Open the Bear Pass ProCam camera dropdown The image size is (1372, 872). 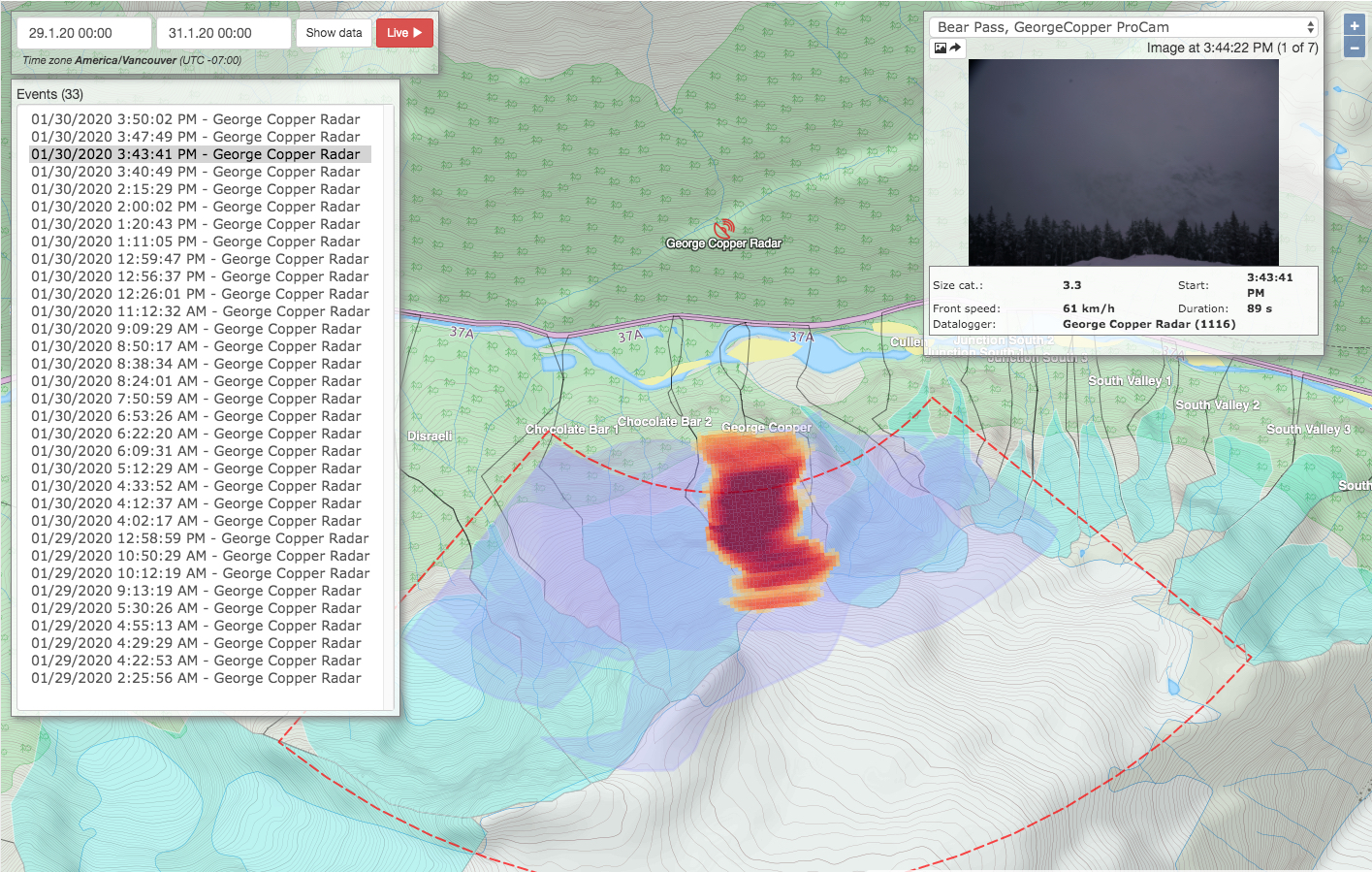pyautogui.click(x=1126, y=27)
